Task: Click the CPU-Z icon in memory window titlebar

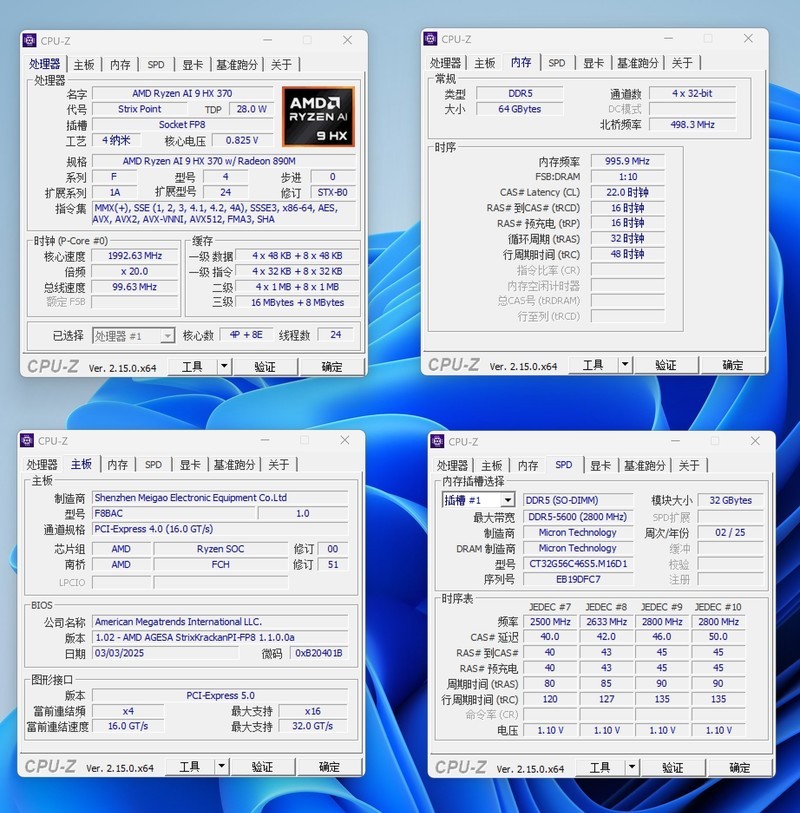Action: pos(432,39)
